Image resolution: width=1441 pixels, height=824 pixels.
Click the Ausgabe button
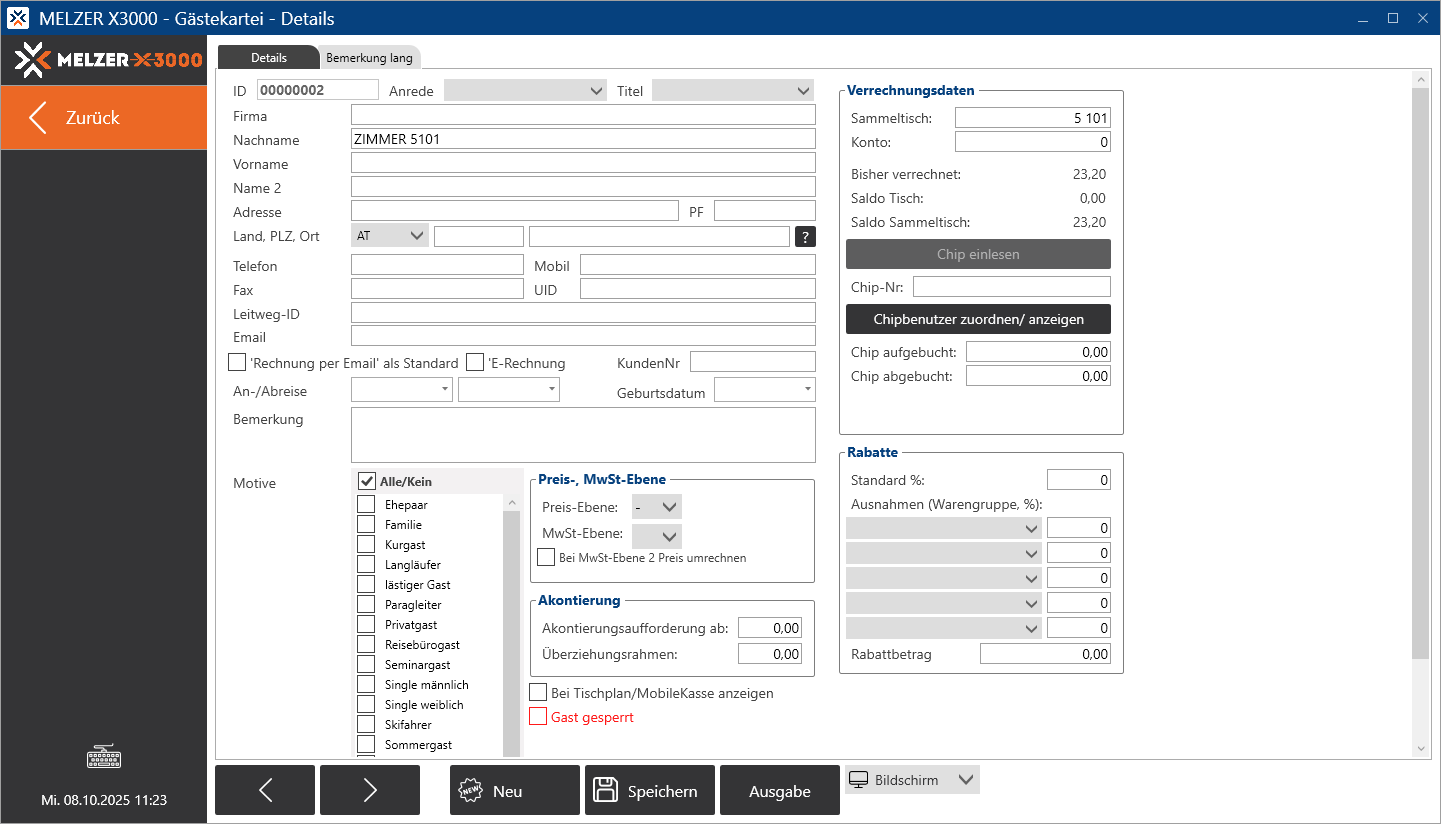(780, 791)
